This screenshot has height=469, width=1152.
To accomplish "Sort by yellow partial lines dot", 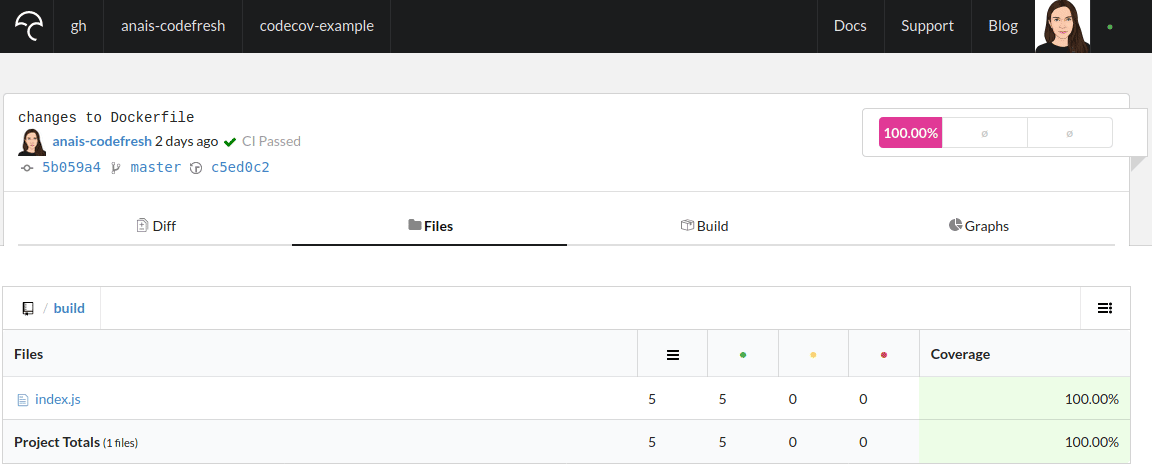I will coord(813,354).
